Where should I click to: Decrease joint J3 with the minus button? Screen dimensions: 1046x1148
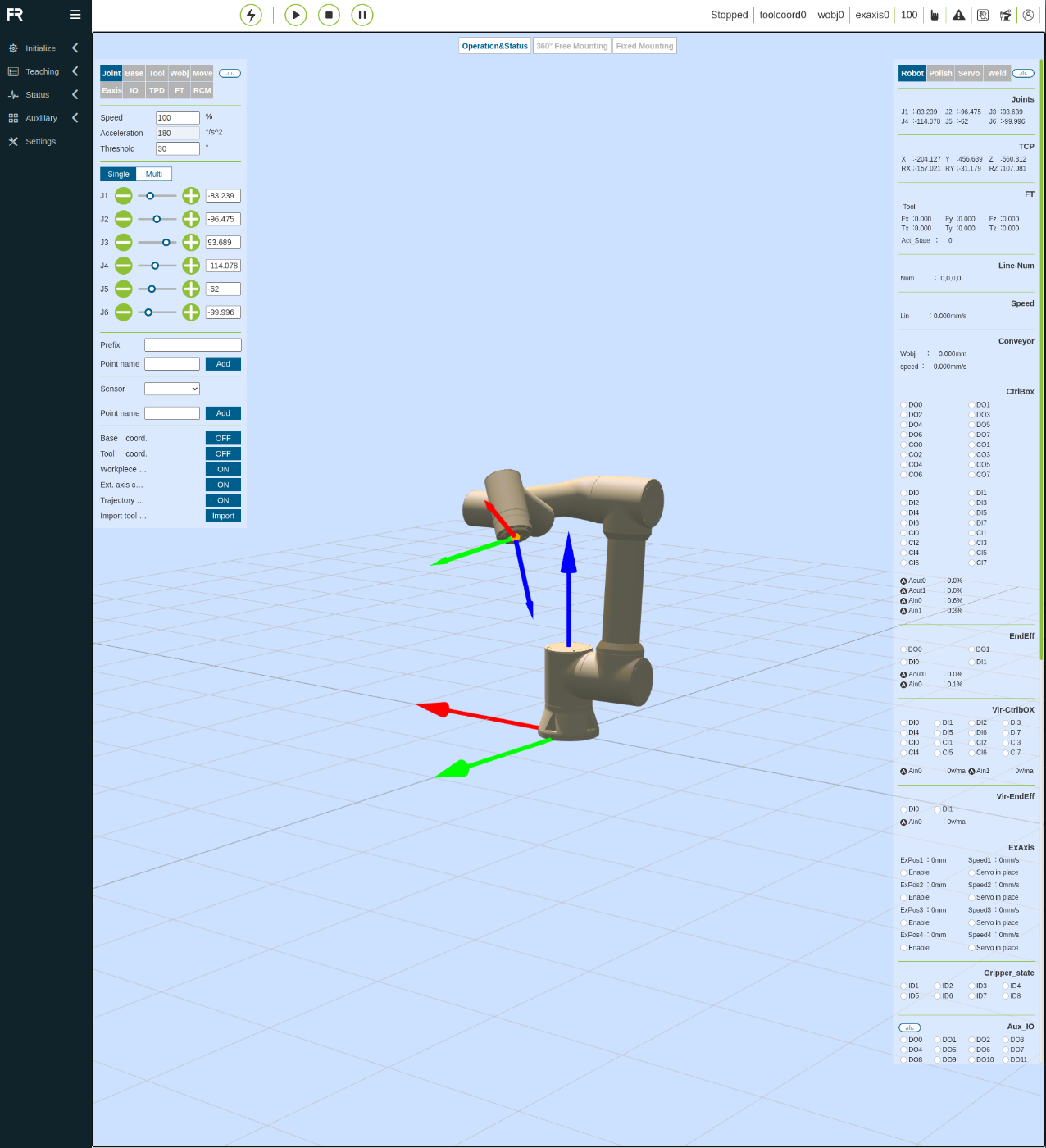coord(124,242)
